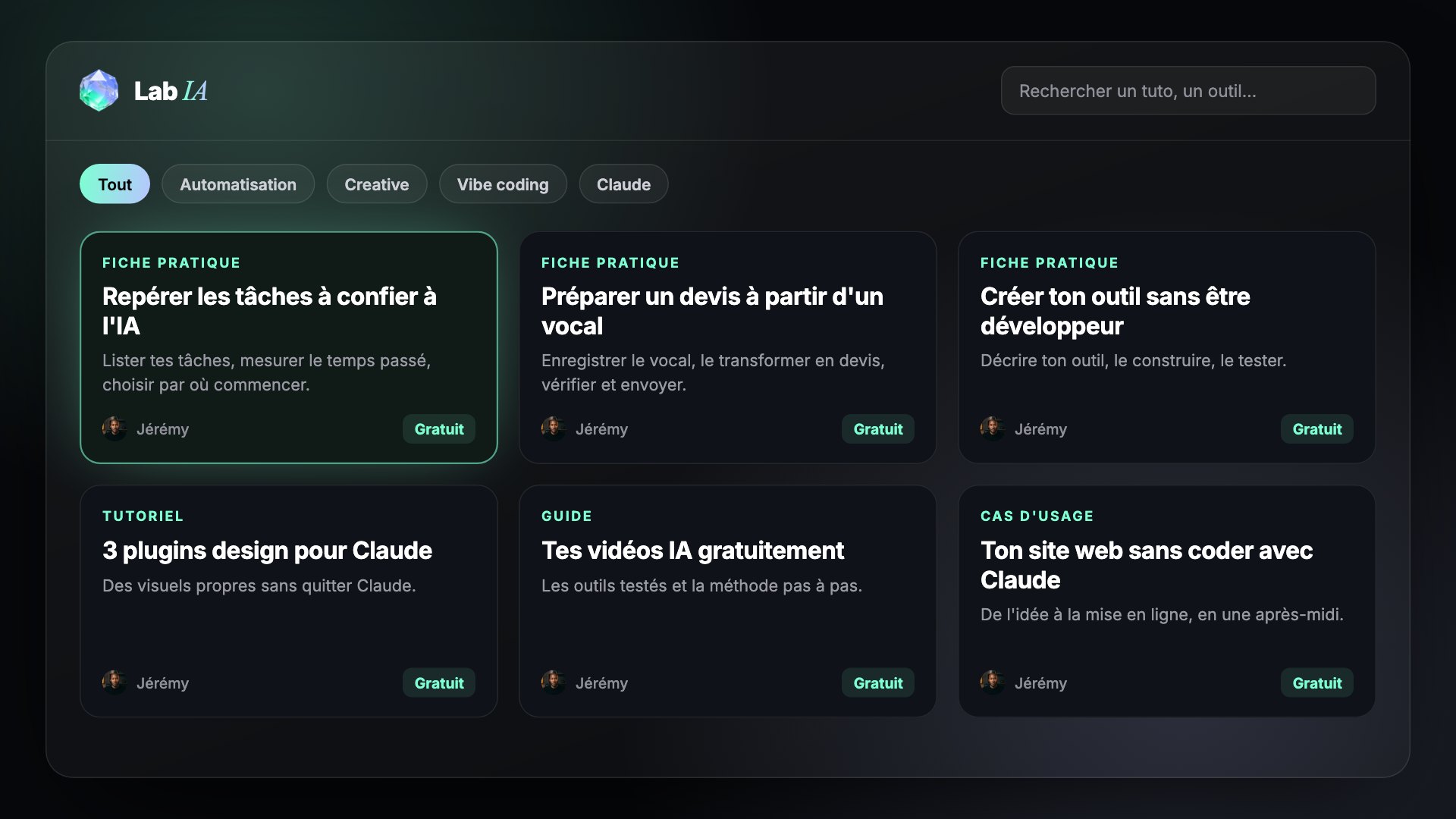Click the CAS D'USAGE label
The width and height of the screenshot is (1456, 819).
coord(1037,516)
